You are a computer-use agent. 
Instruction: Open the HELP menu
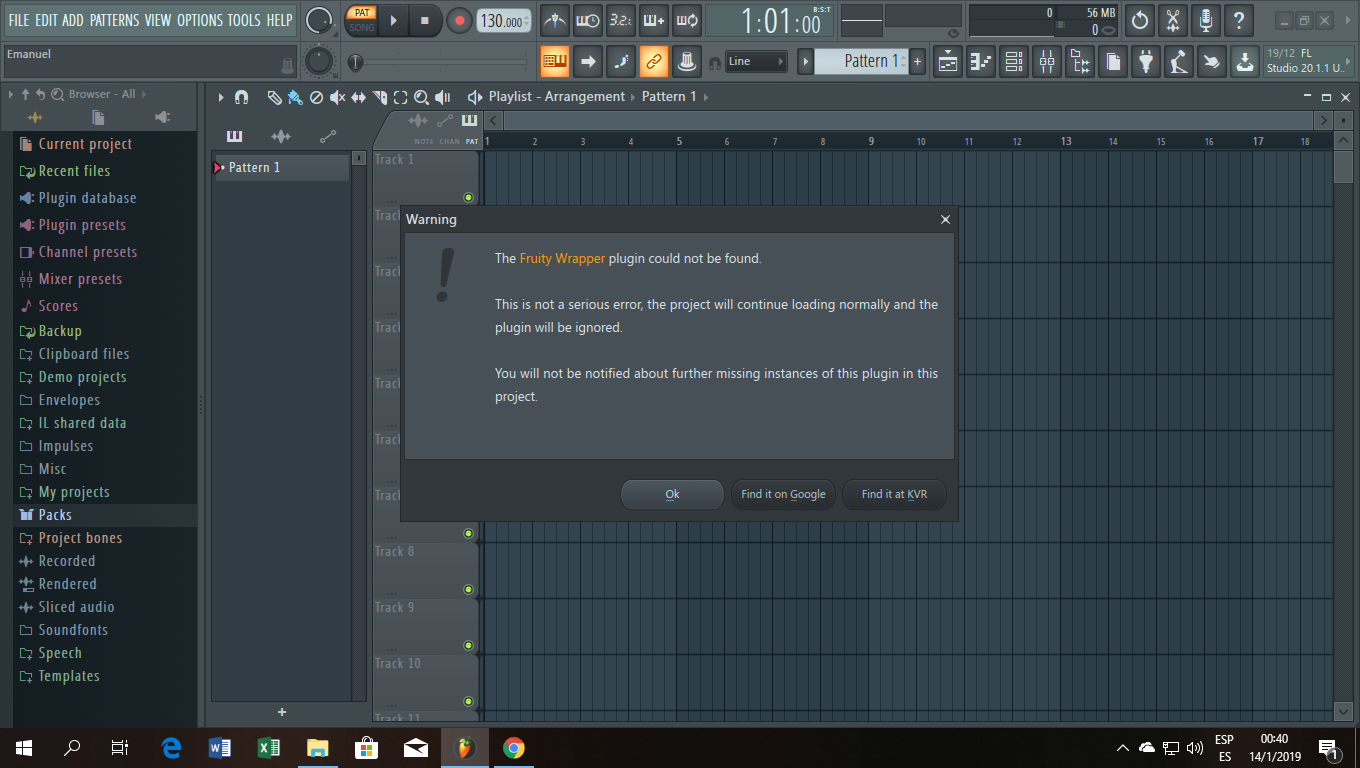tap(280, 20)
